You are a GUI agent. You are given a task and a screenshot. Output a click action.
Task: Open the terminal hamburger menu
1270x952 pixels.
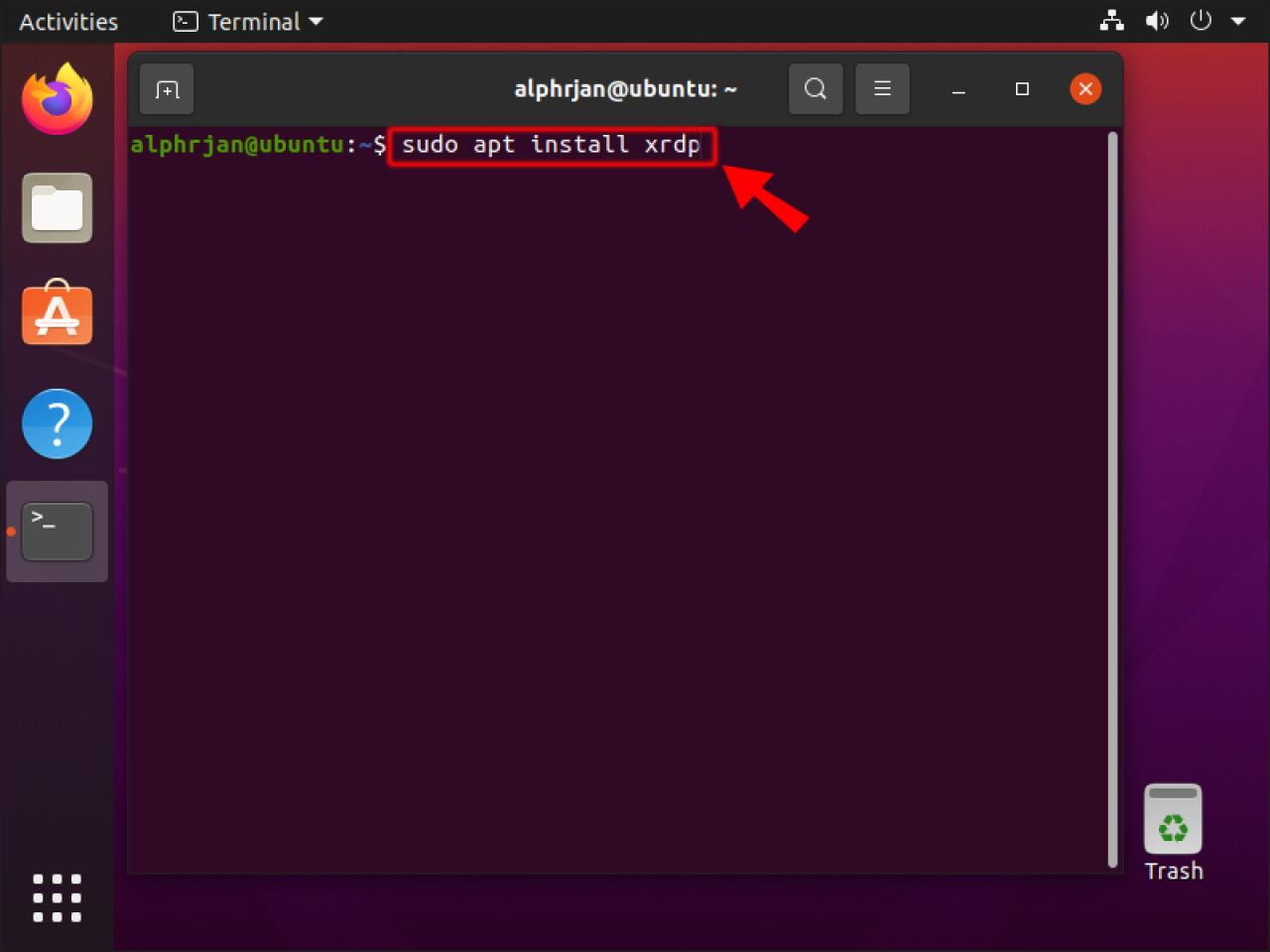[882, 88]
